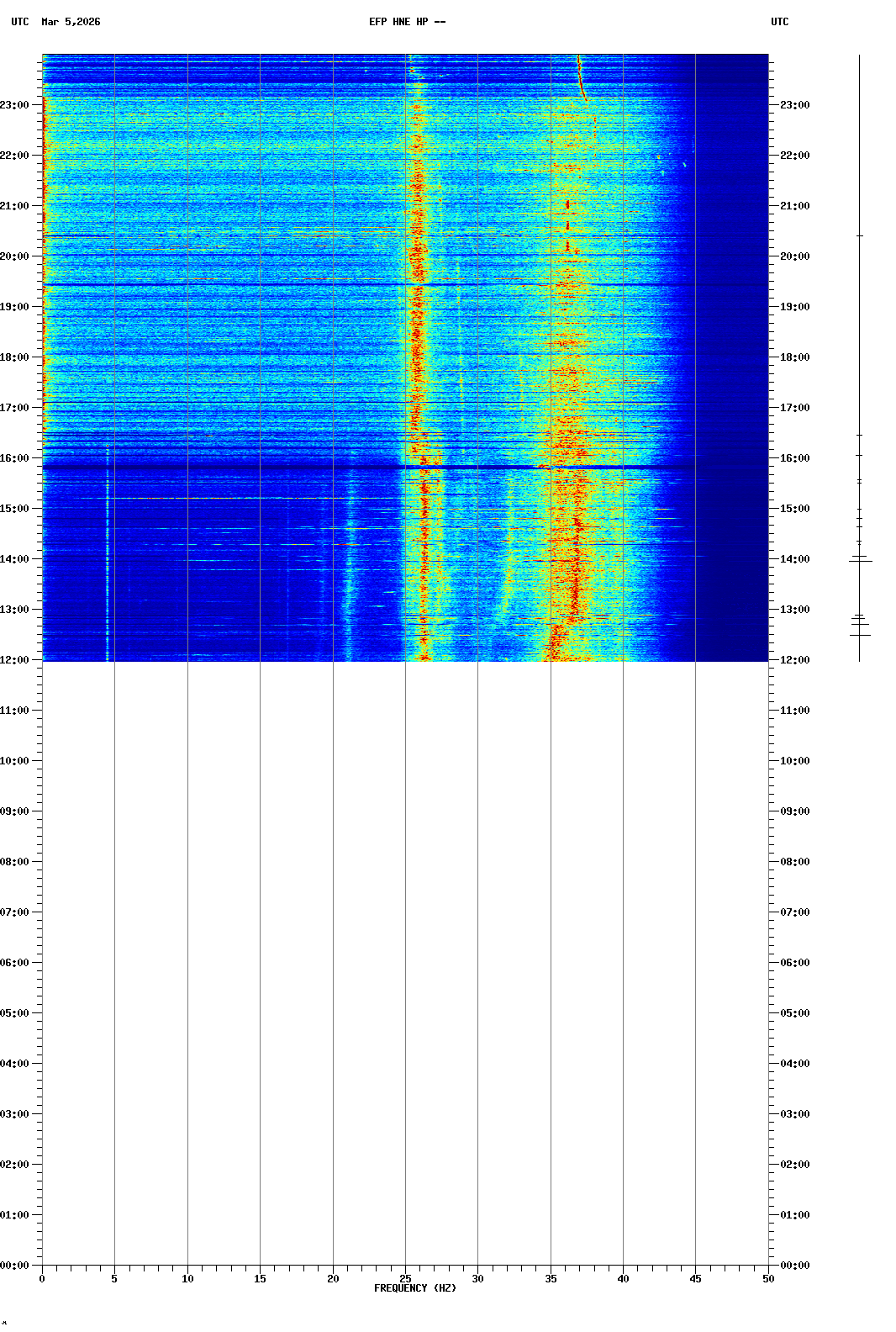Click the curved red trace near 37 Hz at top
The height and width of the screenshot is (1332, 896).
pos(581,80)
